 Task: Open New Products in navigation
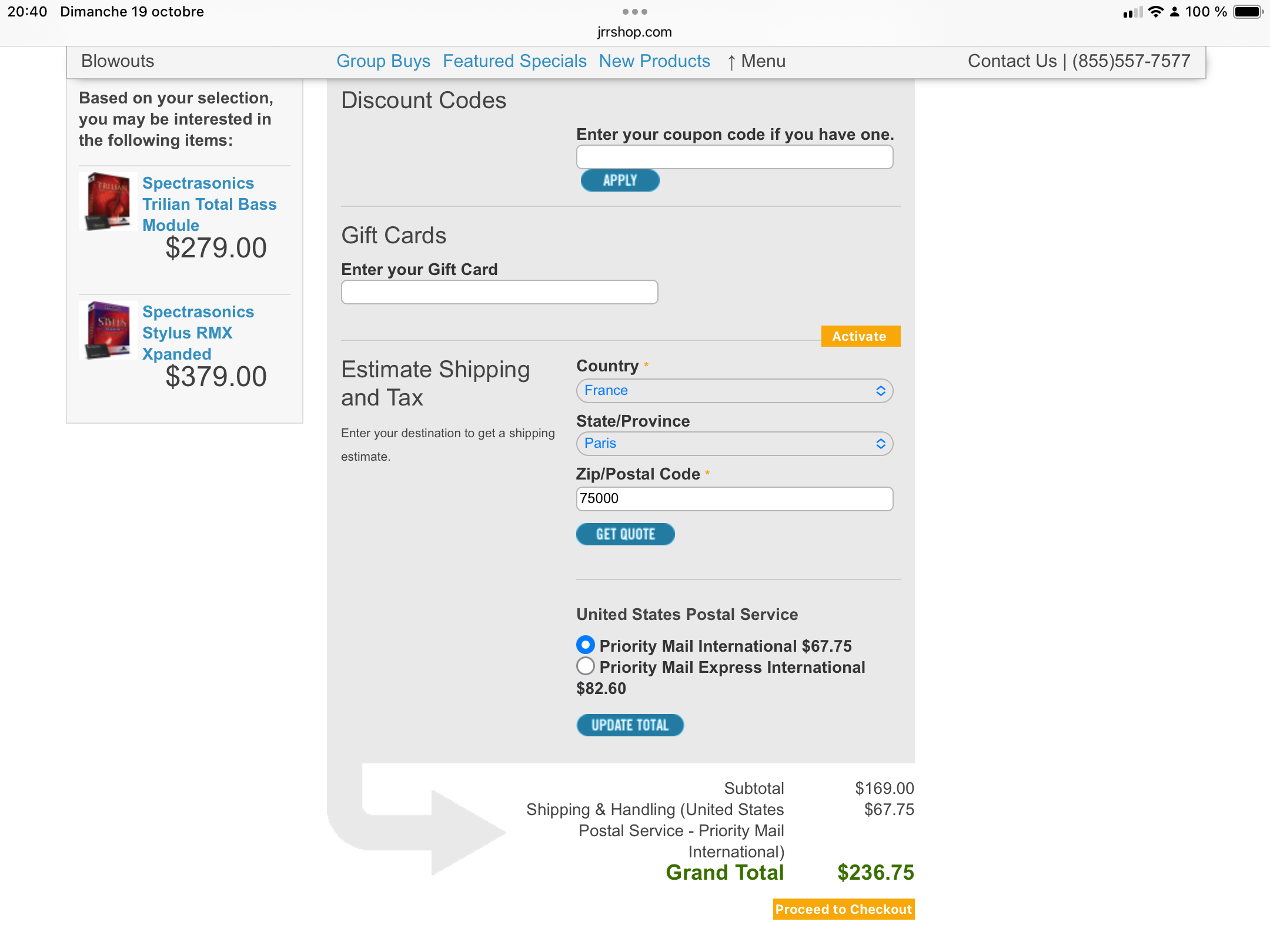click(654, 61)
